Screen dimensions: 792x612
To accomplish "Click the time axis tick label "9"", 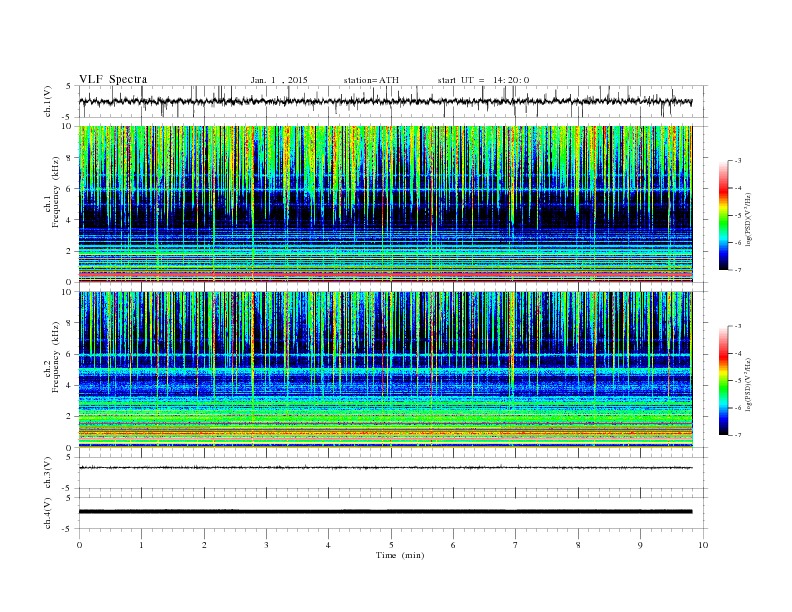I will coord(640,545).
